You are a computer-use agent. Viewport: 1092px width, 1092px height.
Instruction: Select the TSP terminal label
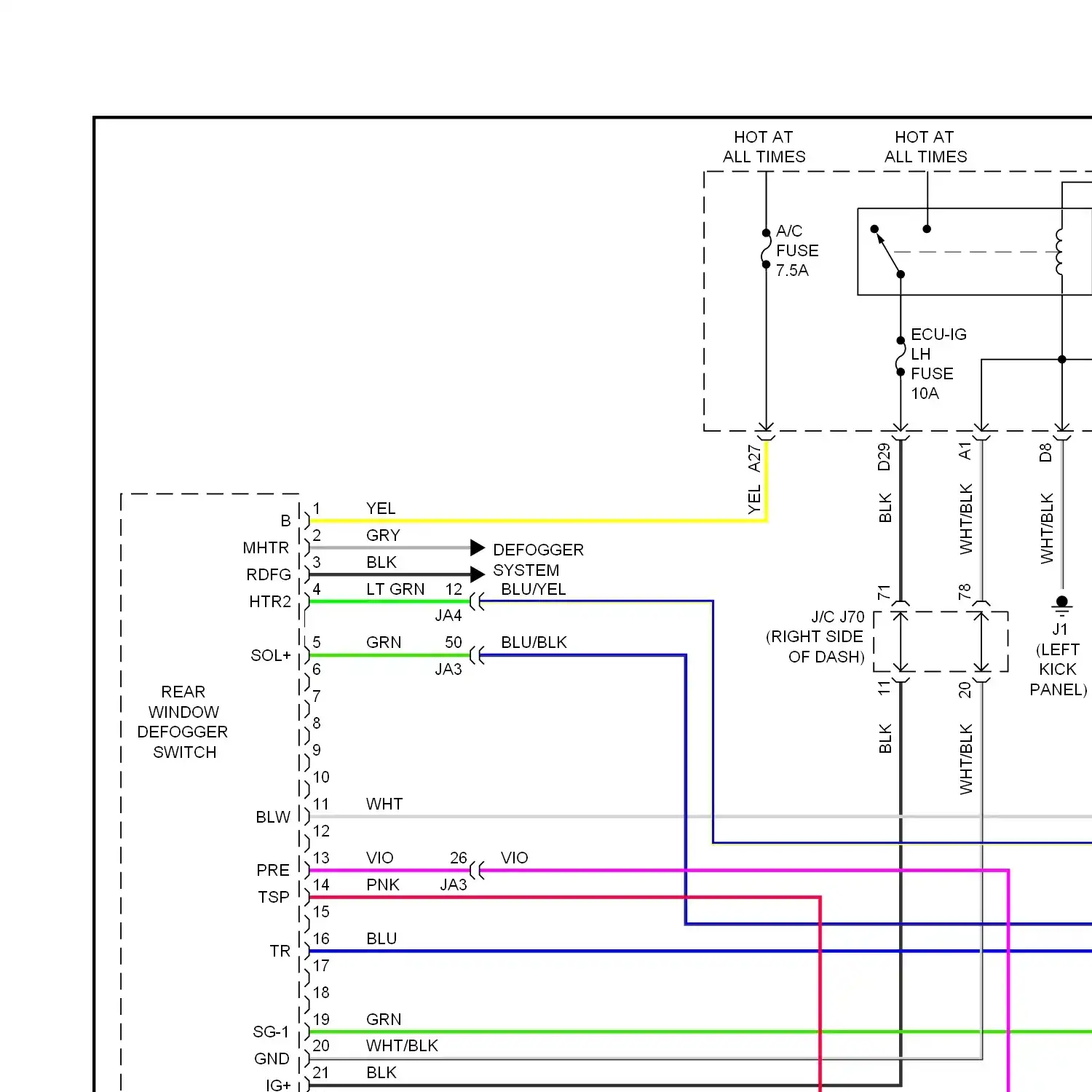(x=274, y=897)
